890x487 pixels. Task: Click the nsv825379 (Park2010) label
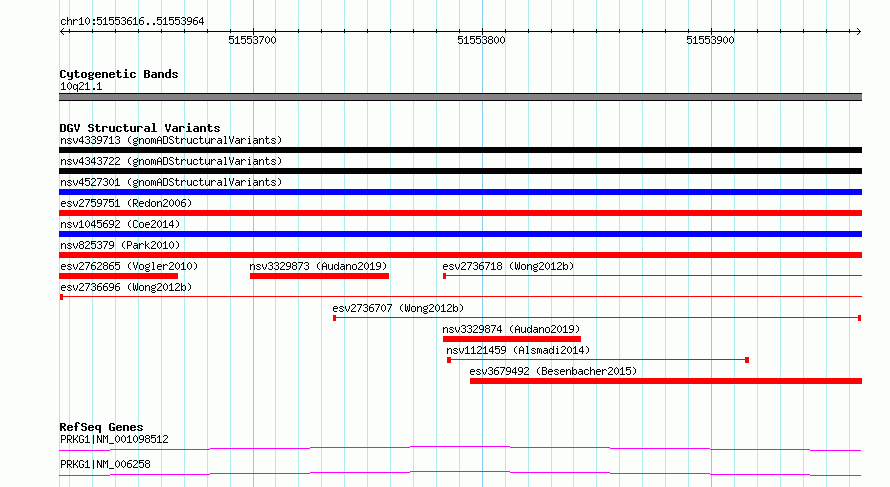click(x=120, y=245)
